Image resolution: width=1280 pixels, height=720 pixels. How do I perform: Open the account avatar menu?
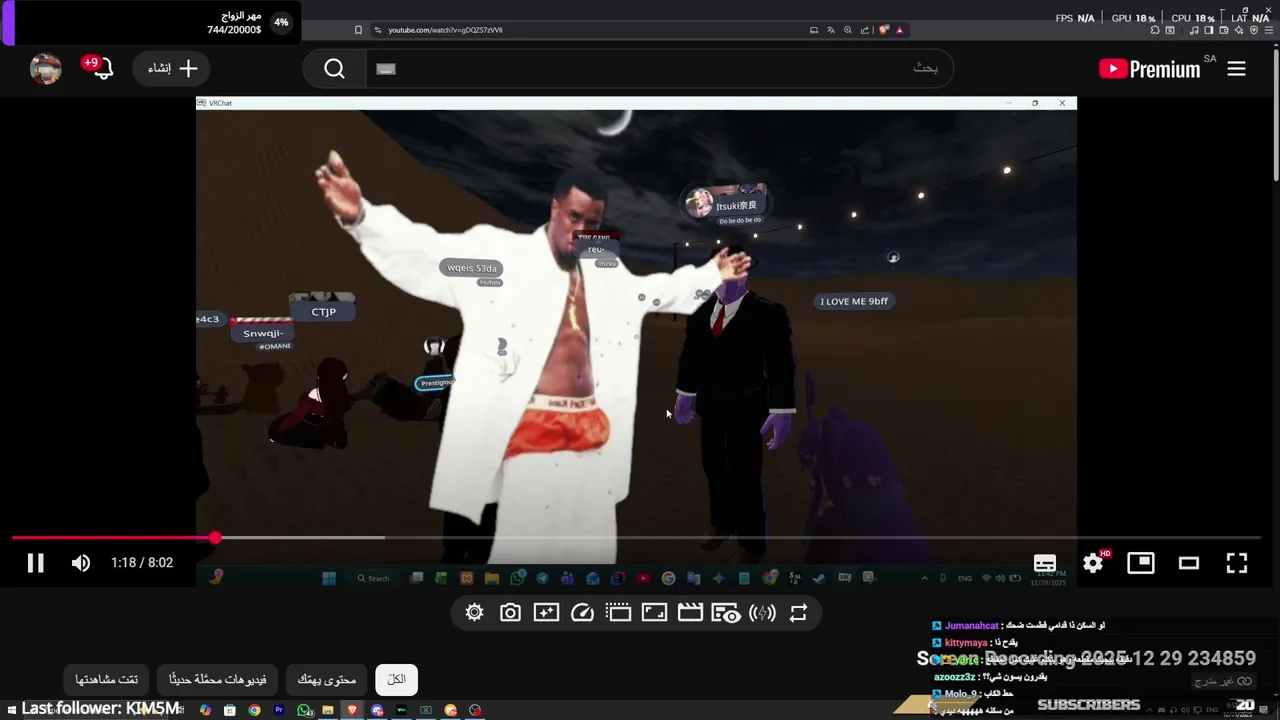[x=45, y=68]
